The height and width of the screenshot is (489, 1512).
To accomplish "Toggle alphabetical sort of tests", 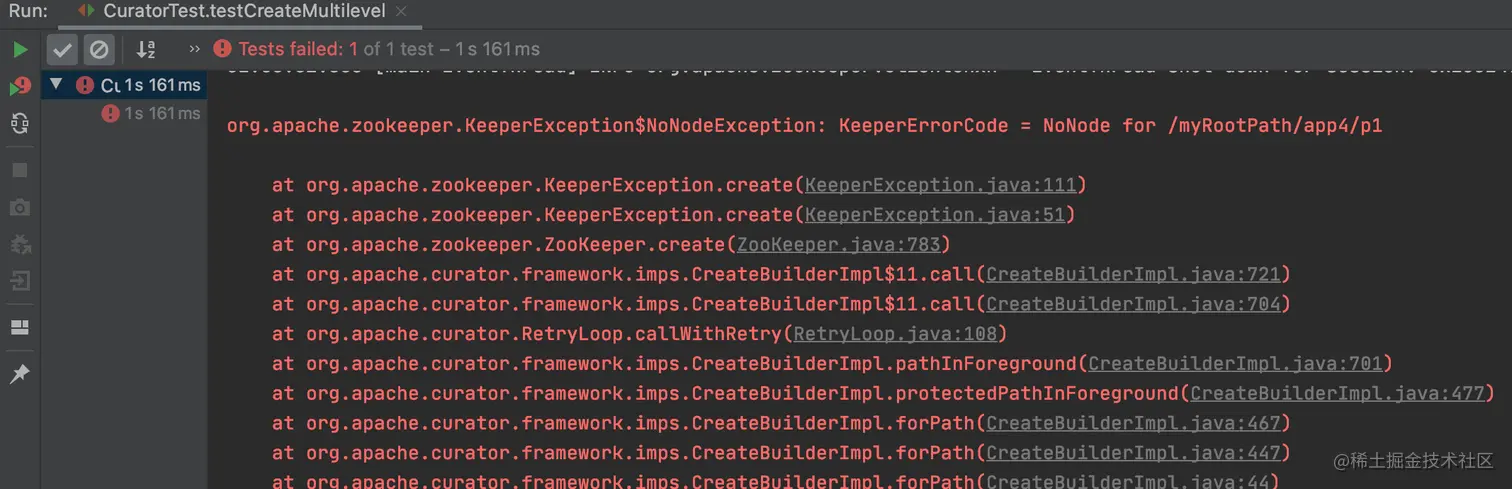I will click(x=146, y=49).
